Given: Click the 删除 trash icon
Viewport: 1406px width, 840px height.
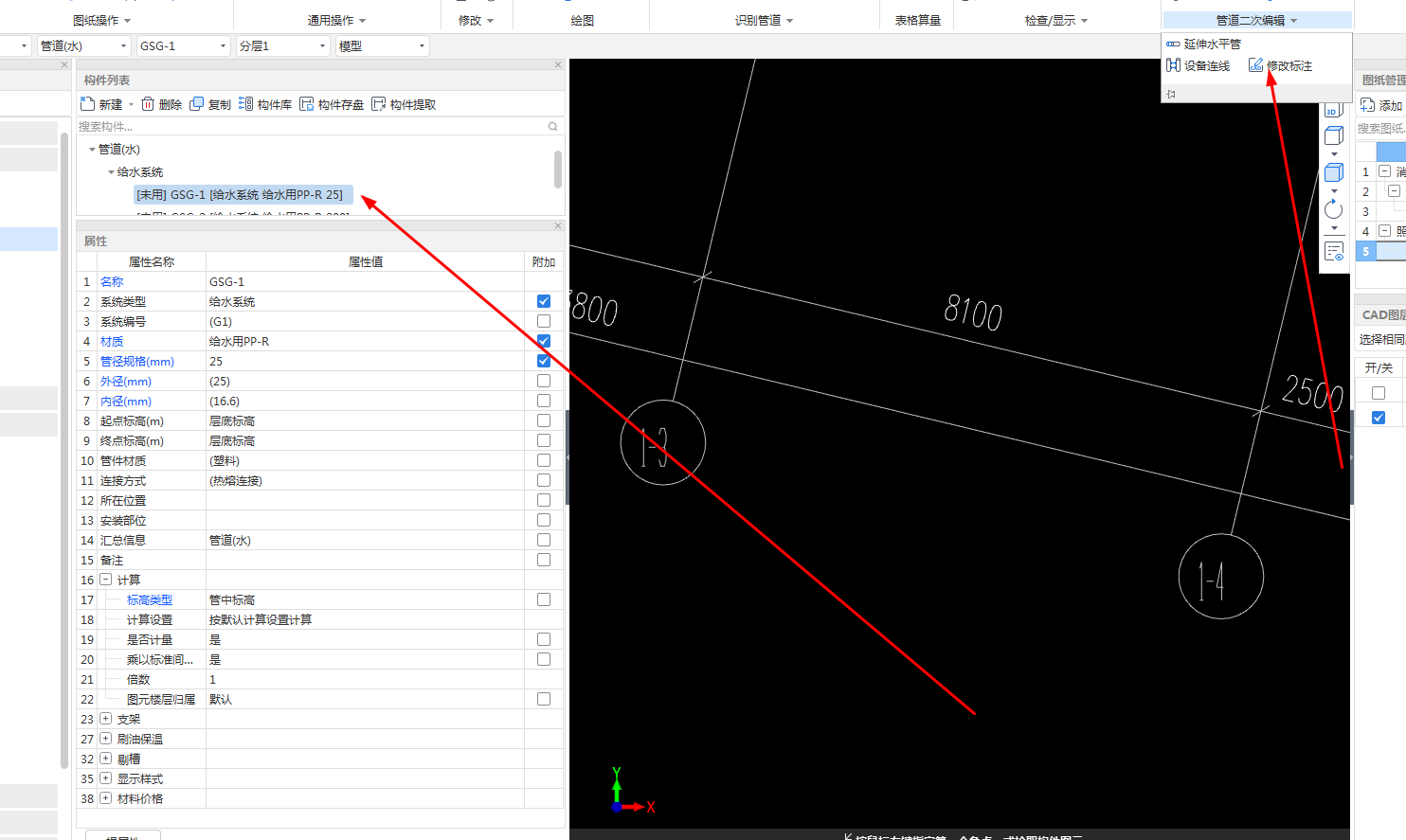Looking at the screenshot, I should 148,104.
